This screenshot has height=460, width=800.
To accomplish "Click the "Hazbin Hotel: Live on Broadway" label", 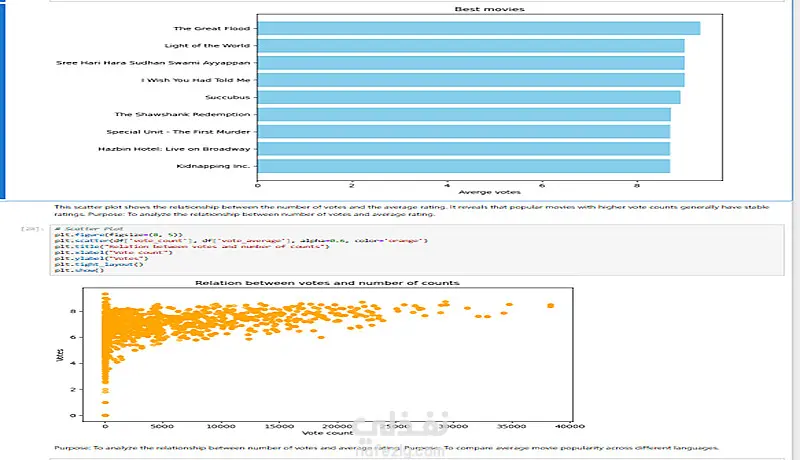I will [x=174, y=149].
